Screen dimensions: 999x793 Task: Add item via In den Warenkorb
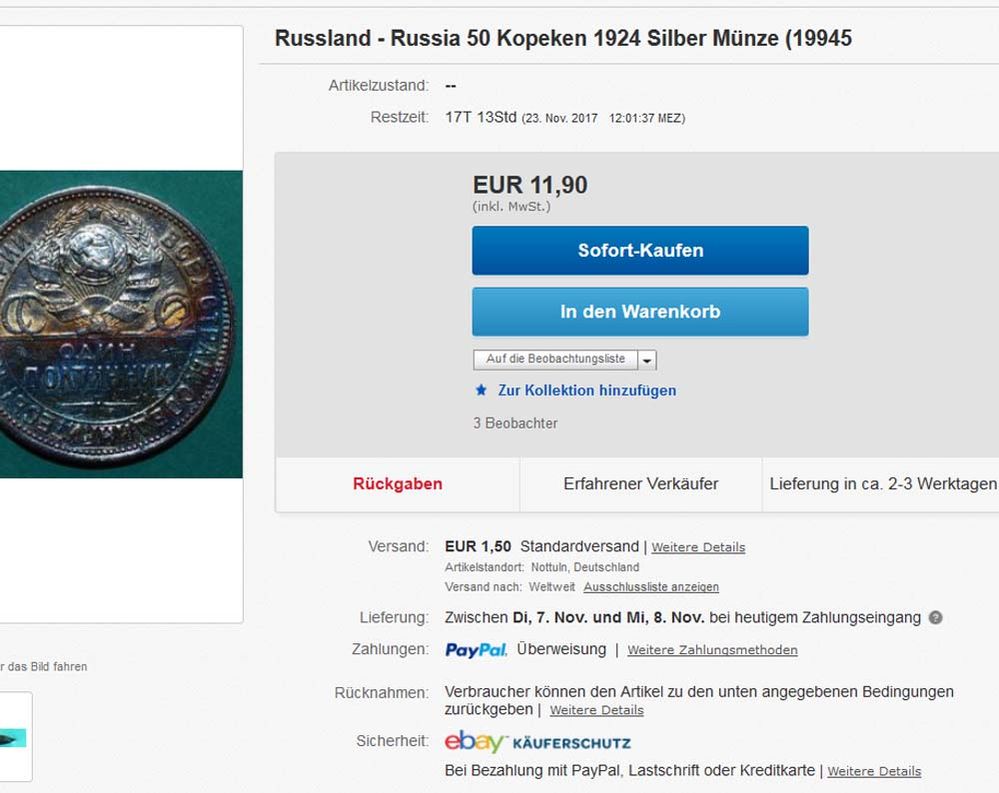640,312
